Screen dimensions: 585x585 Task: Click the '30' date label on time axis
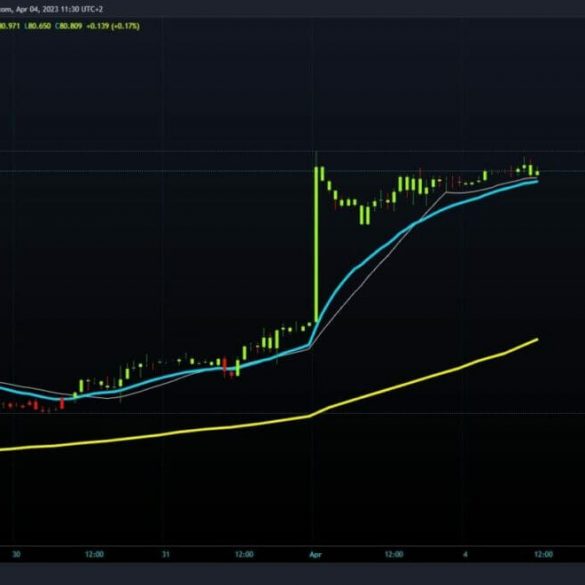pos(16,554)
